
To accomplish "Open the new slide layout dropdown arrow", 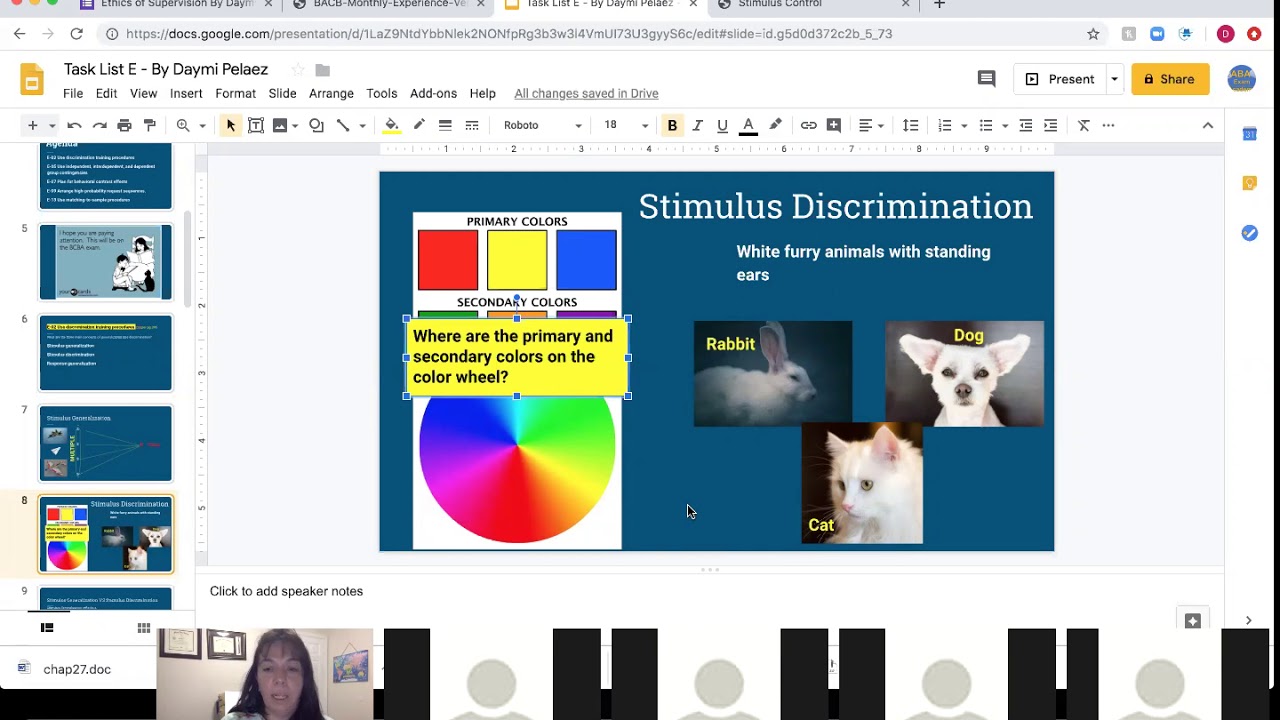I will coord(52,125).
